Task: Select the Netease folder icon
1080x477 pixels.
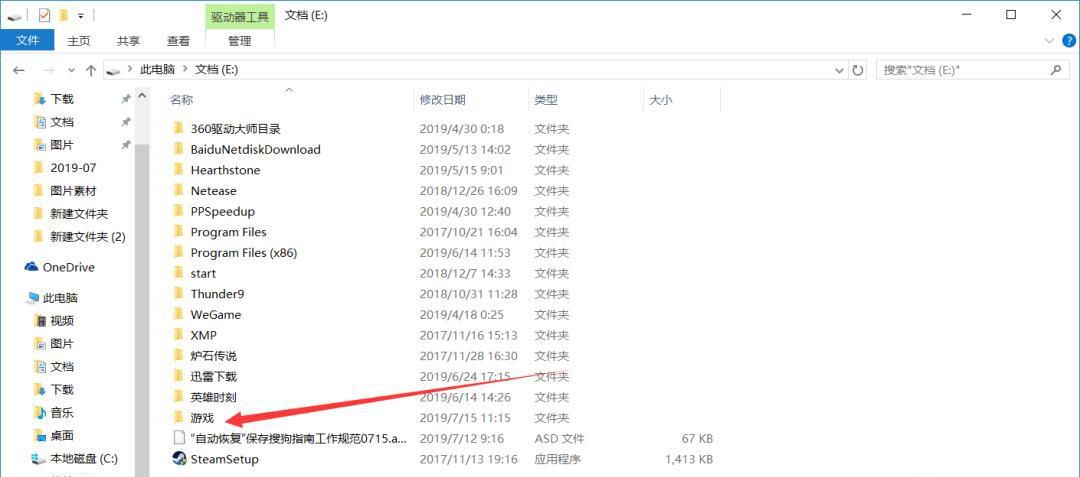Action: click(178, 190)
